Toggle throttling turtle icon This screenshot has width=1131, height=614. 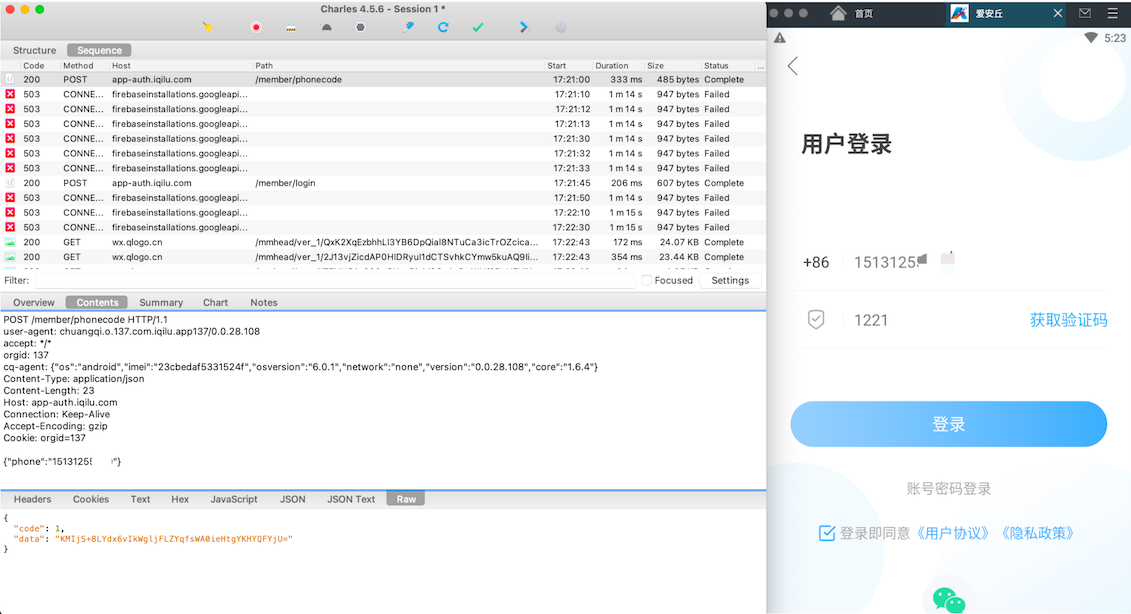coord(326,27)
